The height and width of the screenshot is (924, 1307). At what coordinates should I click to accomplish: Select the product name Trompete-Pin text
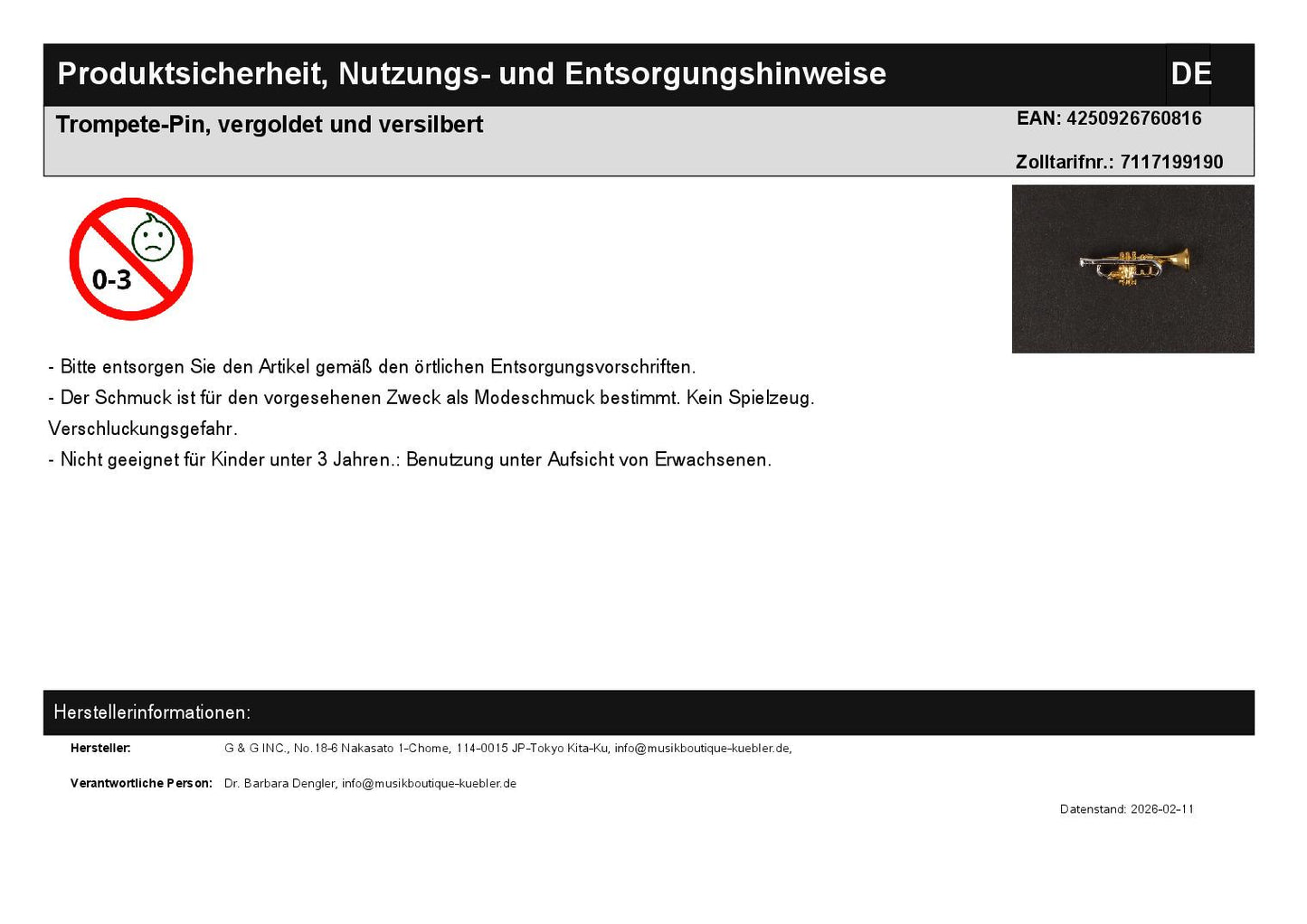click(x=270, y=125)
